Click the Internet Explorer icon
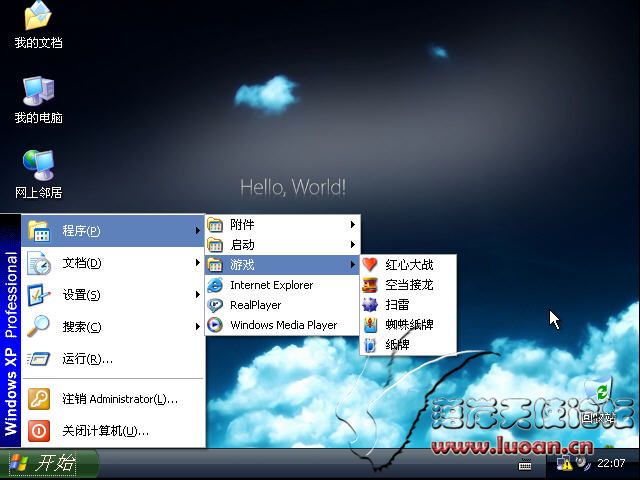This screenshot has height=480, width=640. pyautogui.click(x=215, y=285)
